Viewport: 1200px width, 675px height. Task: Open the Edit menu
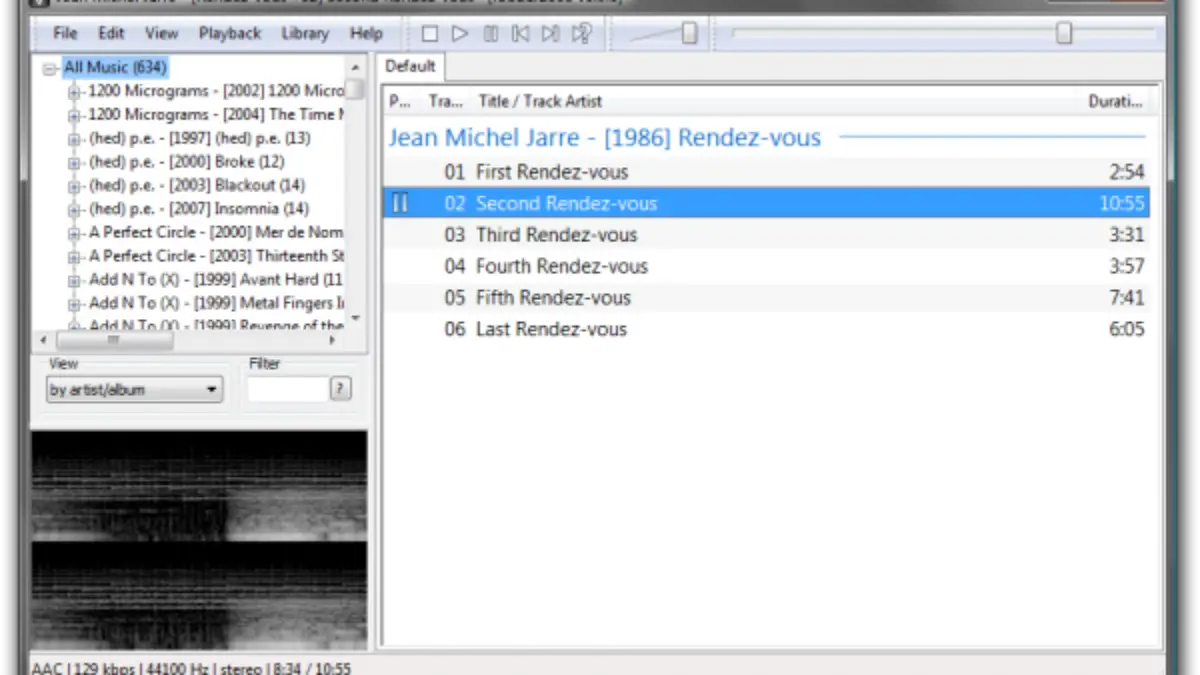click(111, 33)
